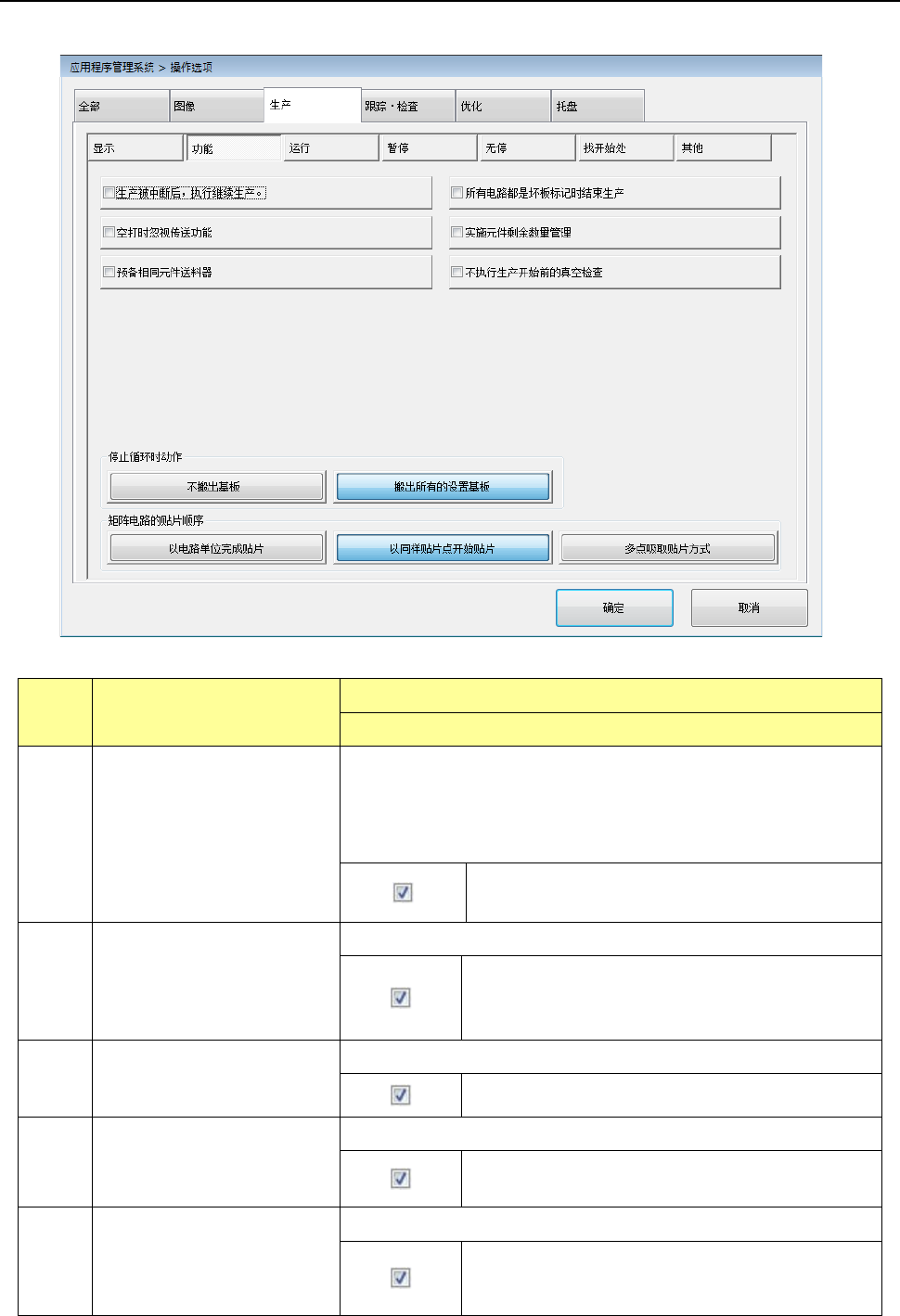
Task: Choose 多点吸取贴片方式 button
Action: tap(668, 549)
